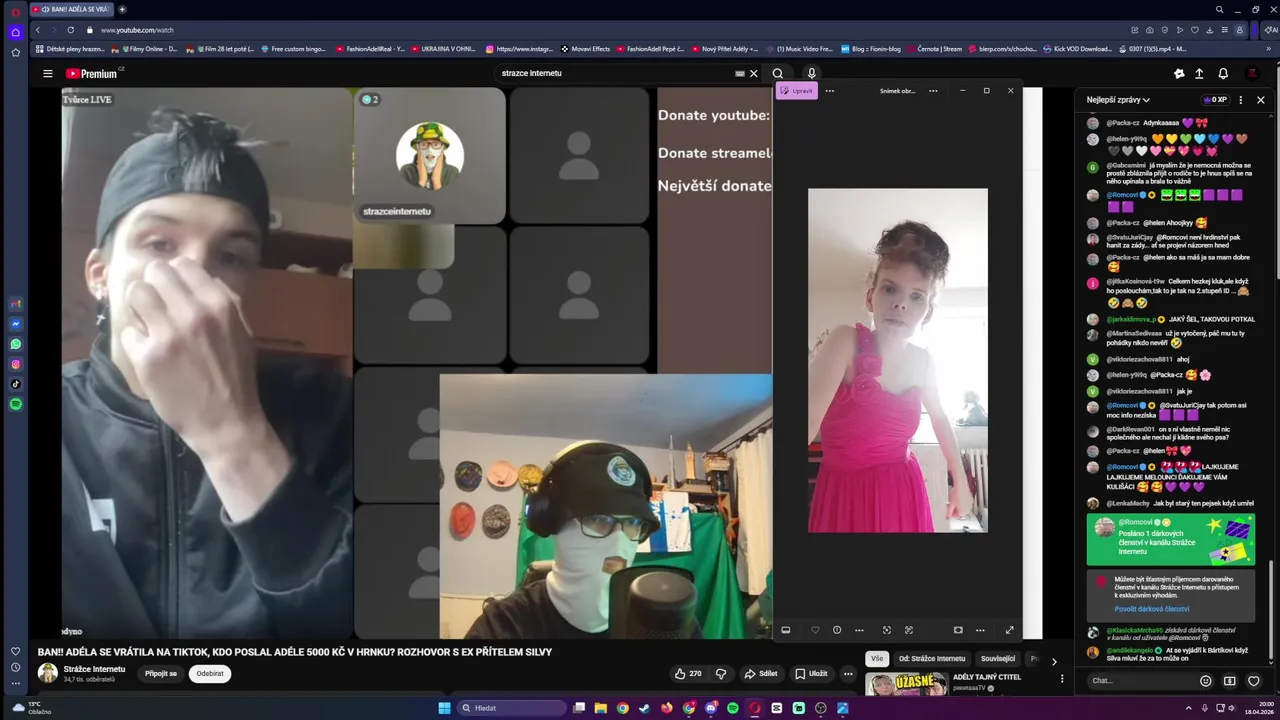
Task: Open Free custom bingo... bookmark
Action: 294,49
